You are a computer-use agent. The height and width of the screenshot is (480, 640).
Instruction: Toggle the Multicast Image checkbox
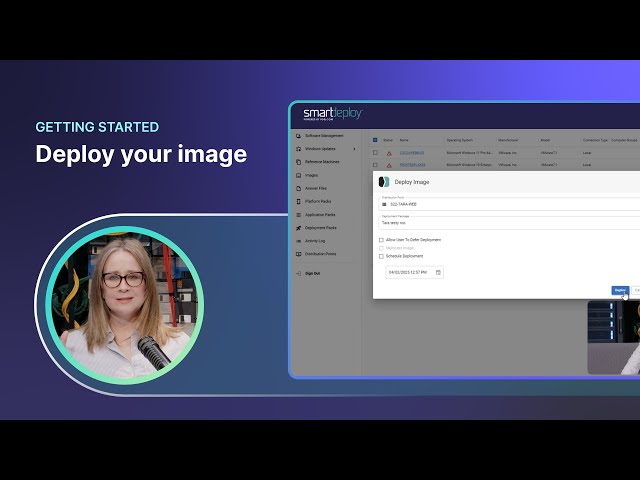coord(381,248)
